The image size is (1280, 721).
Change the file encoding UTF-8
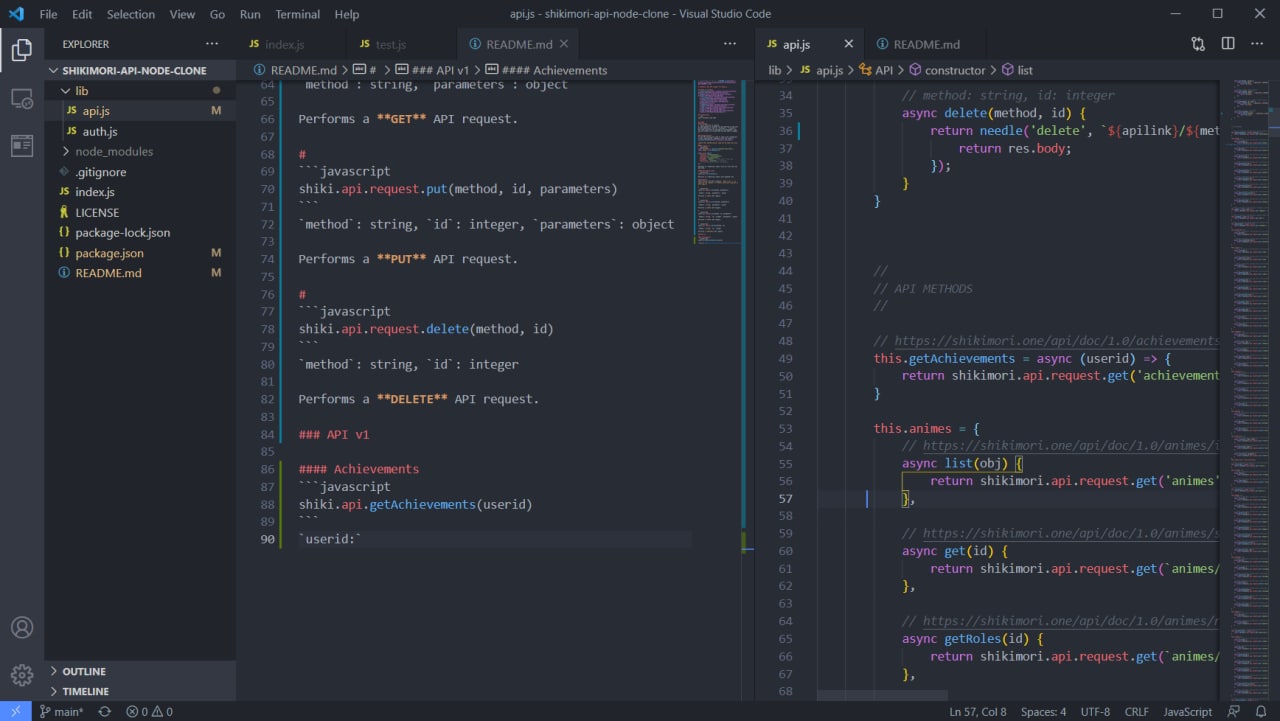(1095, 712)
